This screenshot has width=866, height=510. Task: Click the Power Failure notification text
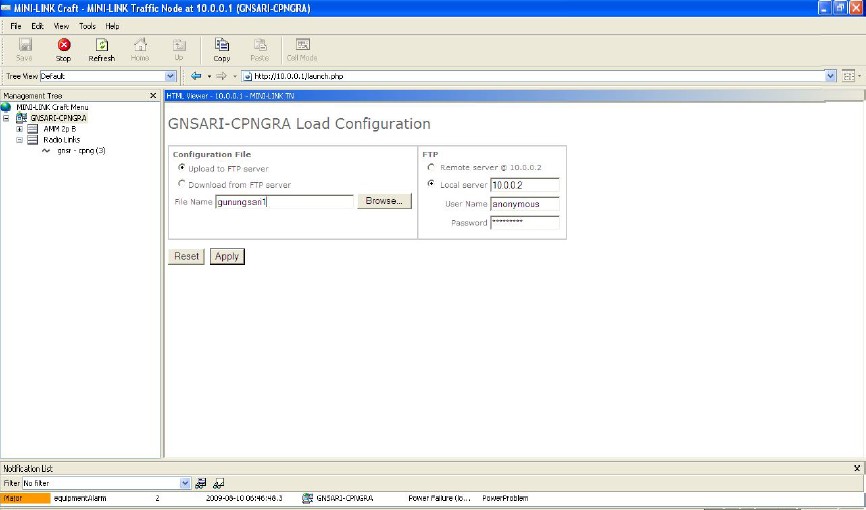point(439,498)
